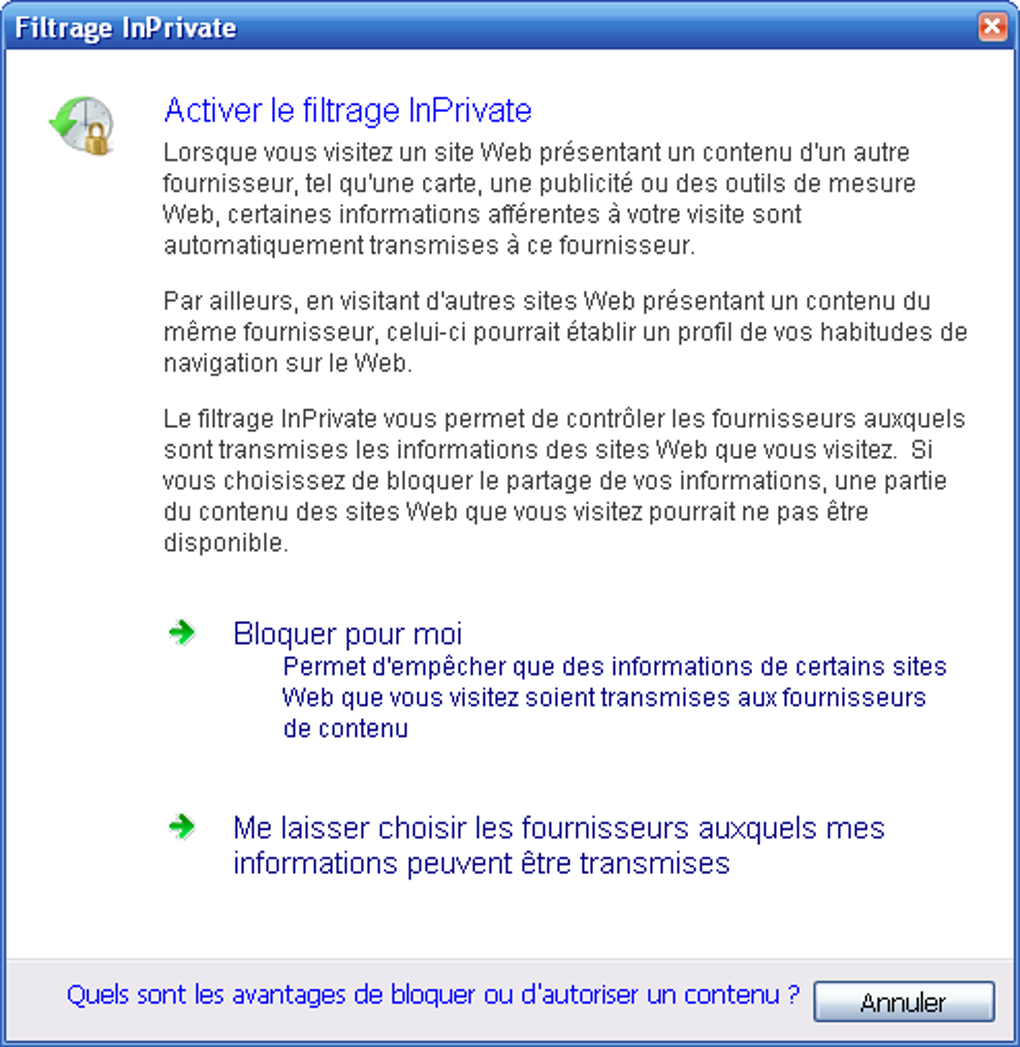Screen dimensions: 1020x1047
Task: Click the green arrow beside Bloquer pour moi
Action: 182,632
